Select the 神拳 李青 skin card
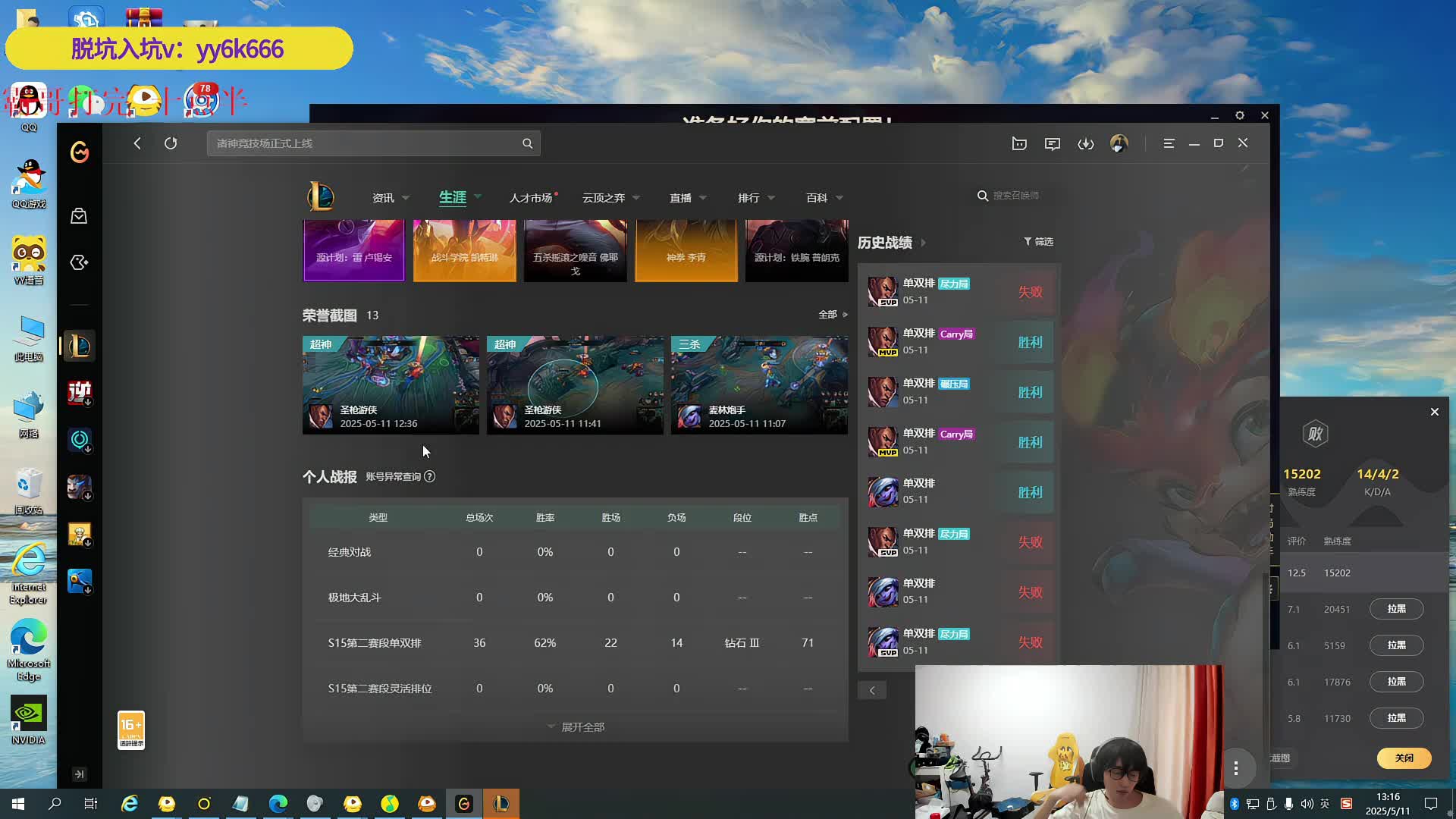Screen dimensions: 1456x819 pos(686,251)
